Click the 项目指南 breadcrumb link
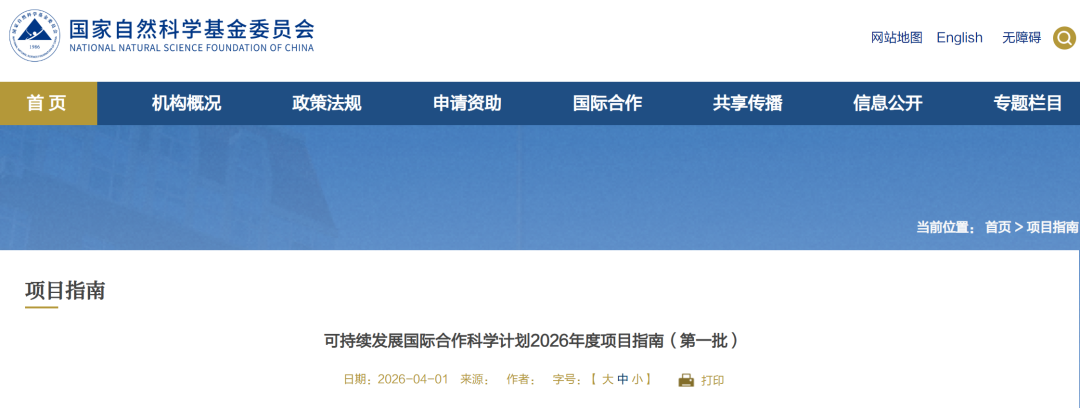 pyautogui.click(x=1052, y=227)
